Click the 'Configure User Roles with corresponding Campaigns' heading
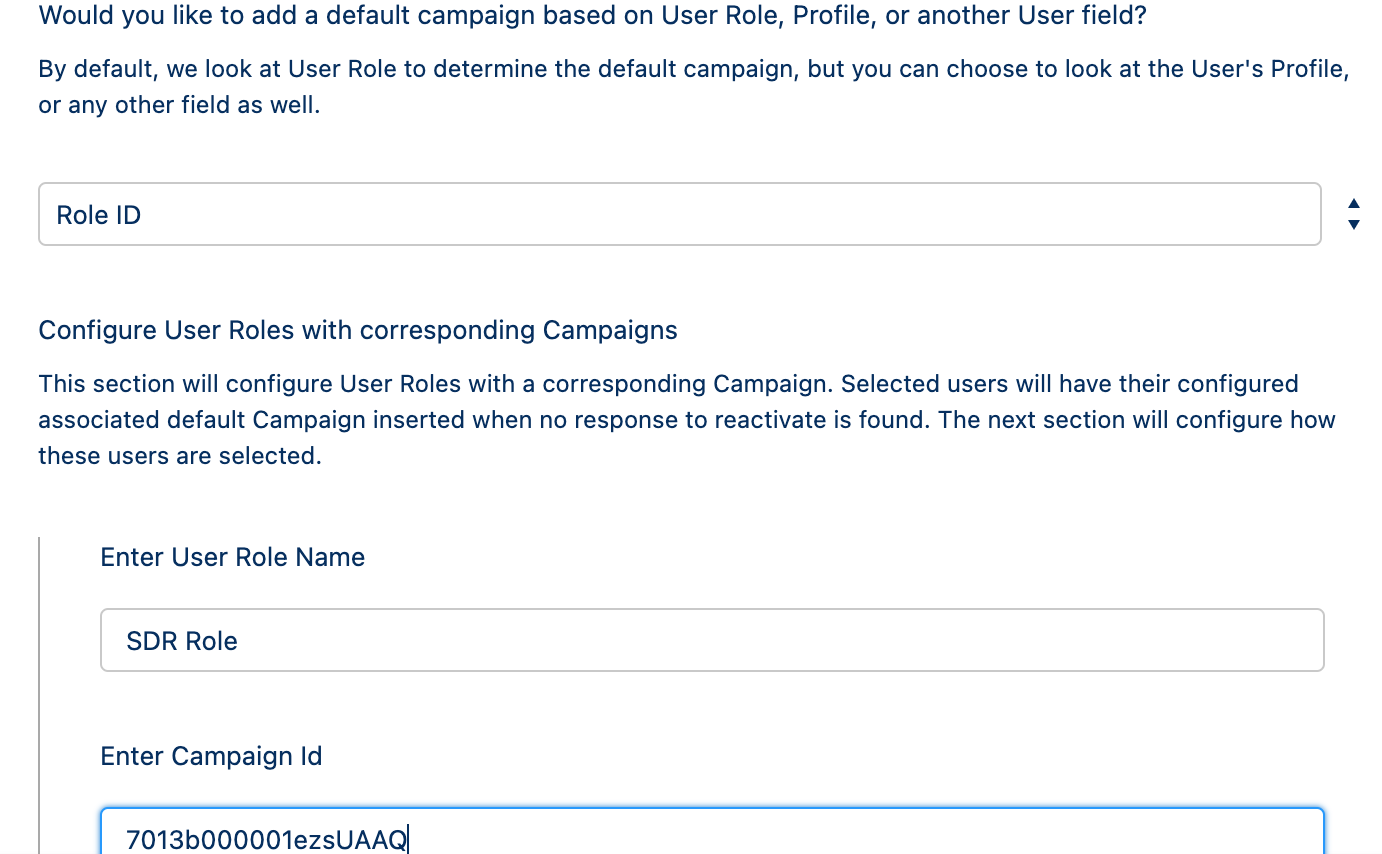1382x854 pixels. click(358, 330)
